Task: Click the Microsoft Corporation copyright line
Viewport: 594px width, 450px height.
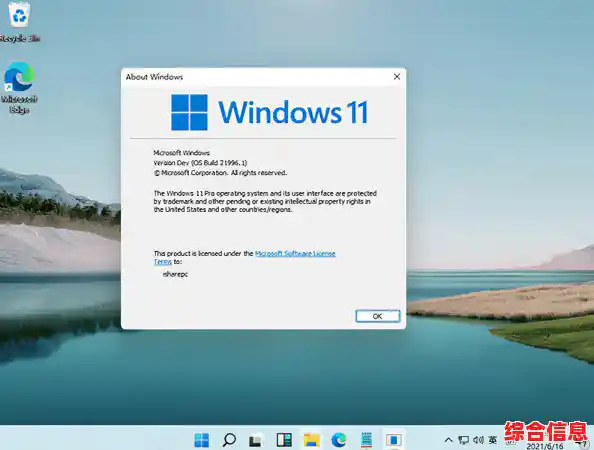Action: coord(220,173)
